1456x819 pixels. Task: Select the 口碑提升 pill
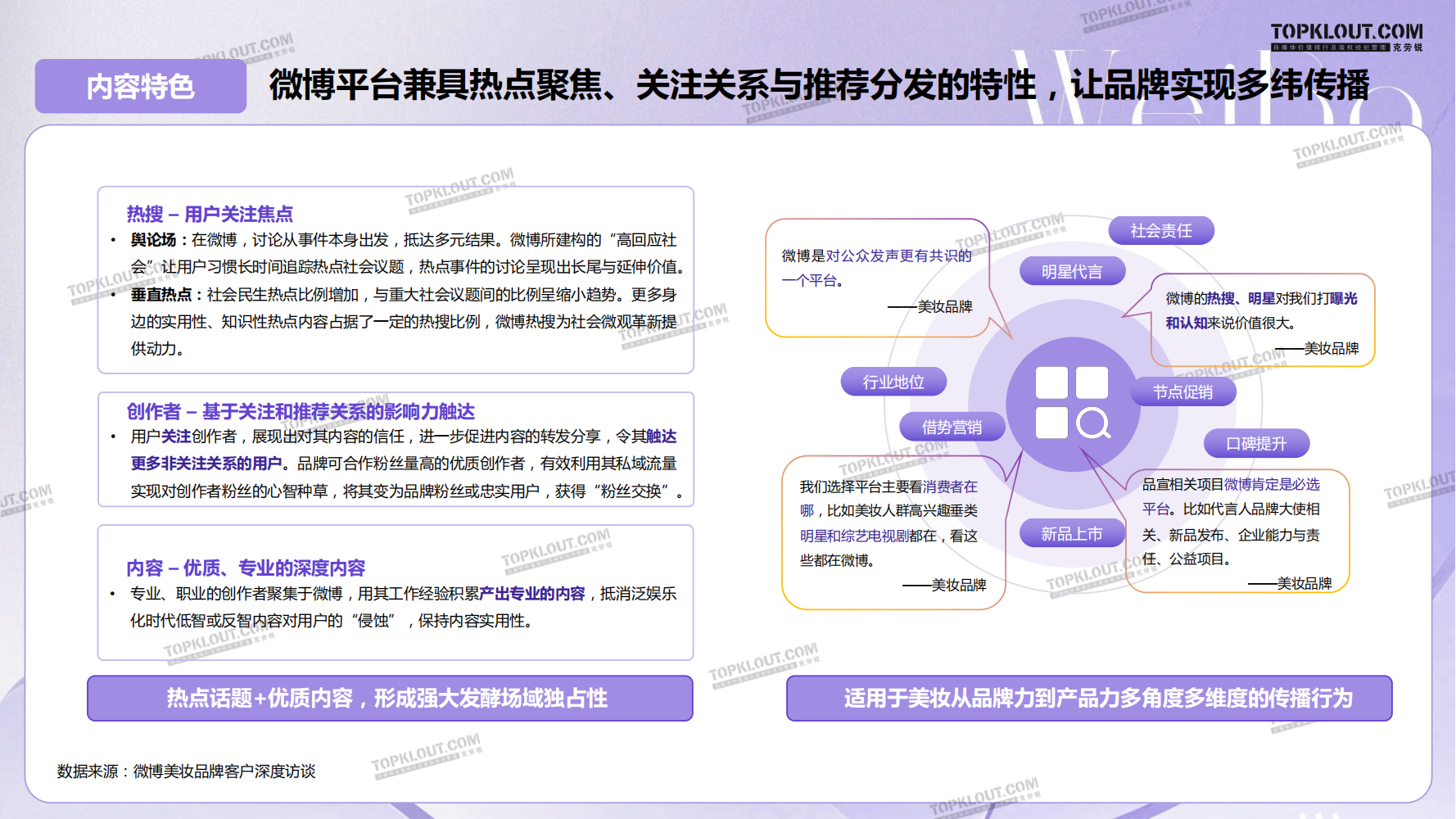[1255, 444]
